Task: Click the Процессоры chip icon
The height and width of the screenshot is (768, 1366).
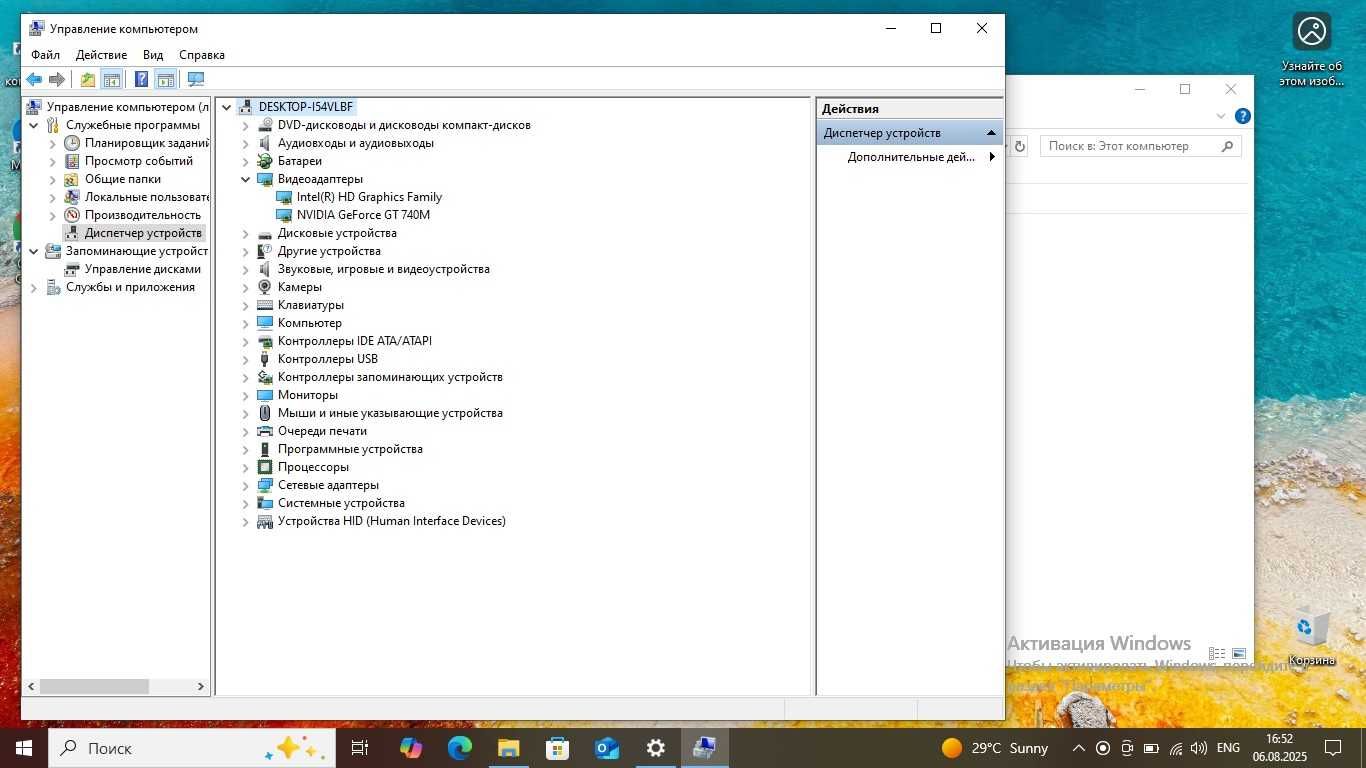Action: pyautogui.click(x=265, y=467)
